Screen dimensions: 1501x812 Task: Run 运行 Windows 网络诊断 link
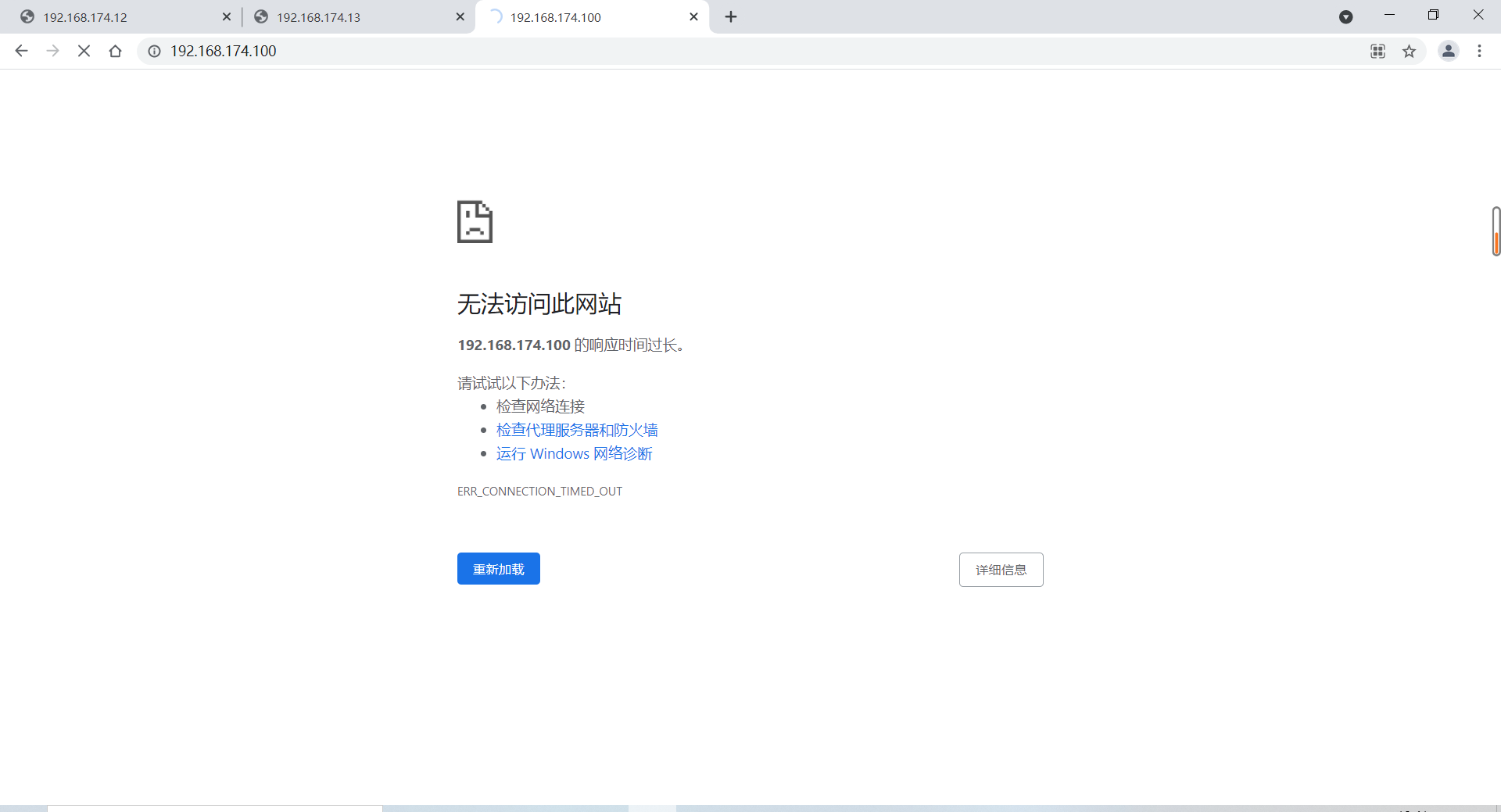pyautogui.click(x=574, y=453)
